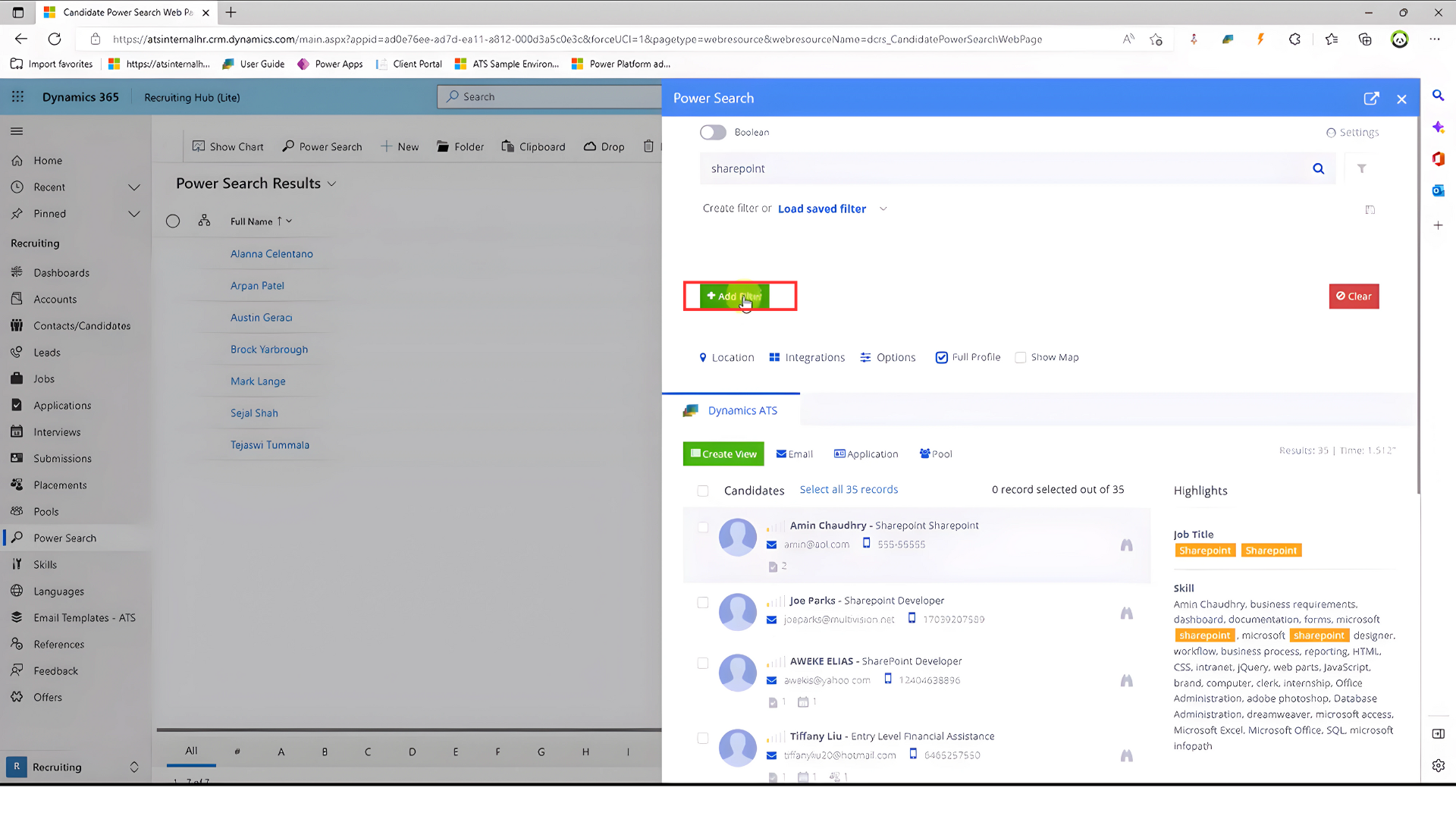Click the Dynamics 365 global Search box
This screenshot has width=1456, height=819.
pos(550,97)
